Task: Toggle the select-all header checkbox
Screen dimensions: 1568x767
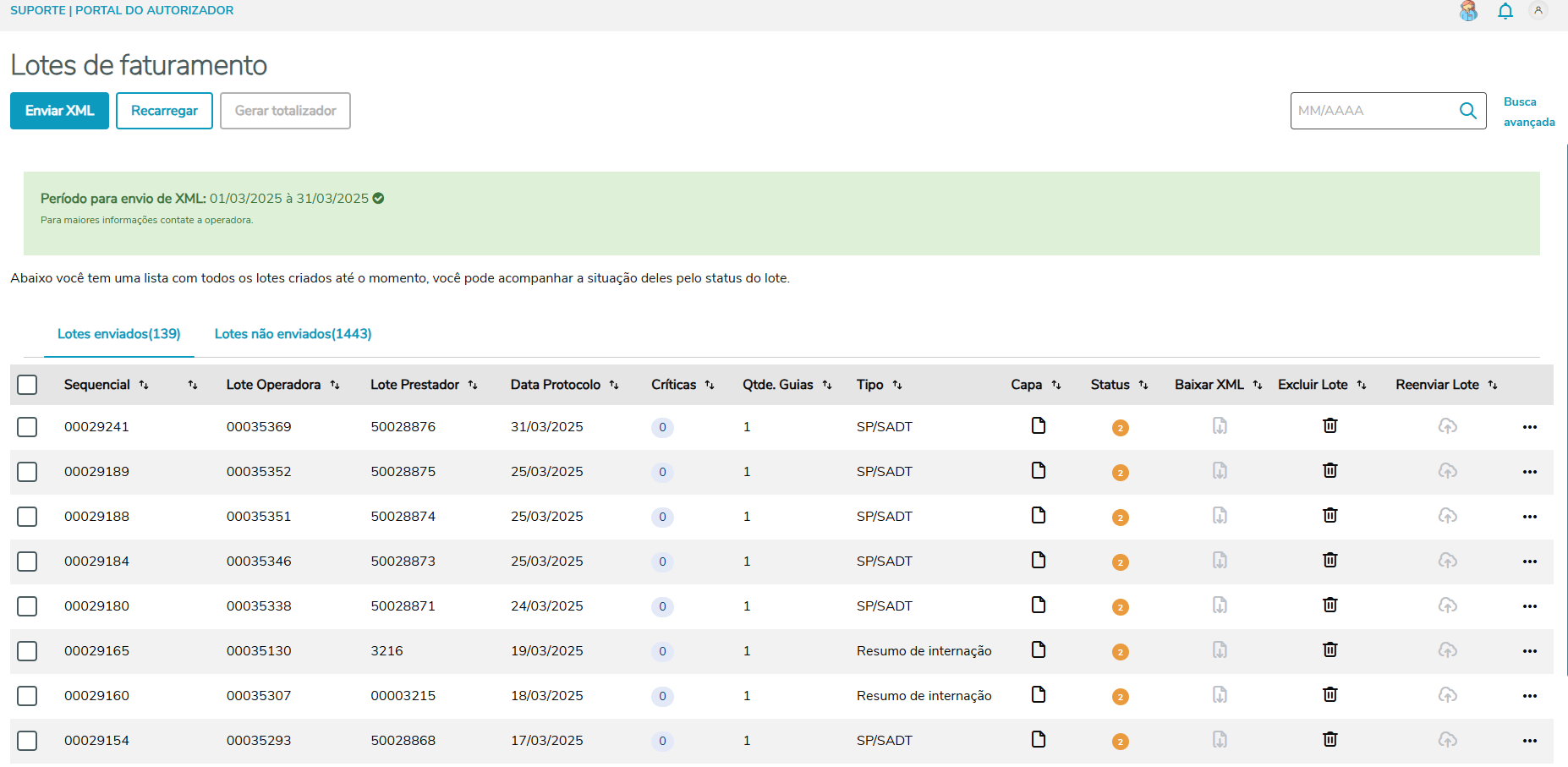Action: [27, 385]
